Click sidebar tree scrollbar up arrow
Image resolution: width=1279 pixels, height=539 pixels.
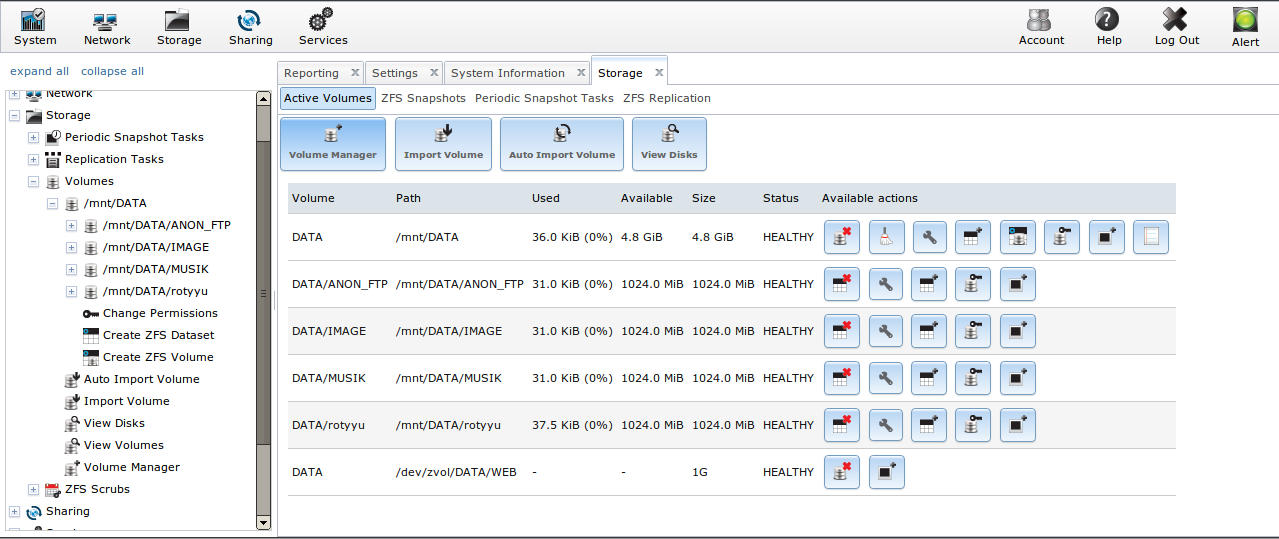click(x=264, y=99)
